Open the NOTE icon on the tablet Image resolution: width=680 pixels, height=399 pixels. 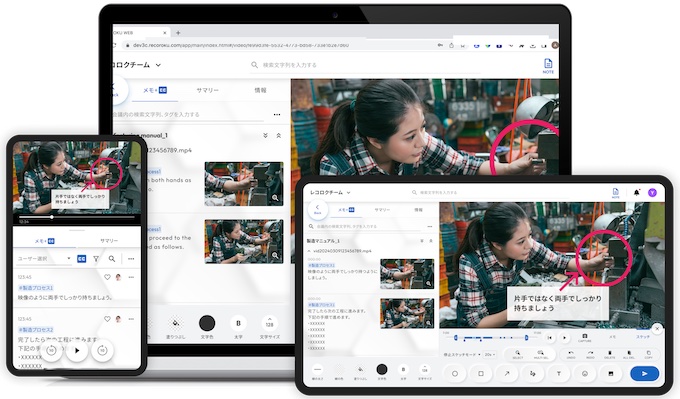tap(615, 193)
